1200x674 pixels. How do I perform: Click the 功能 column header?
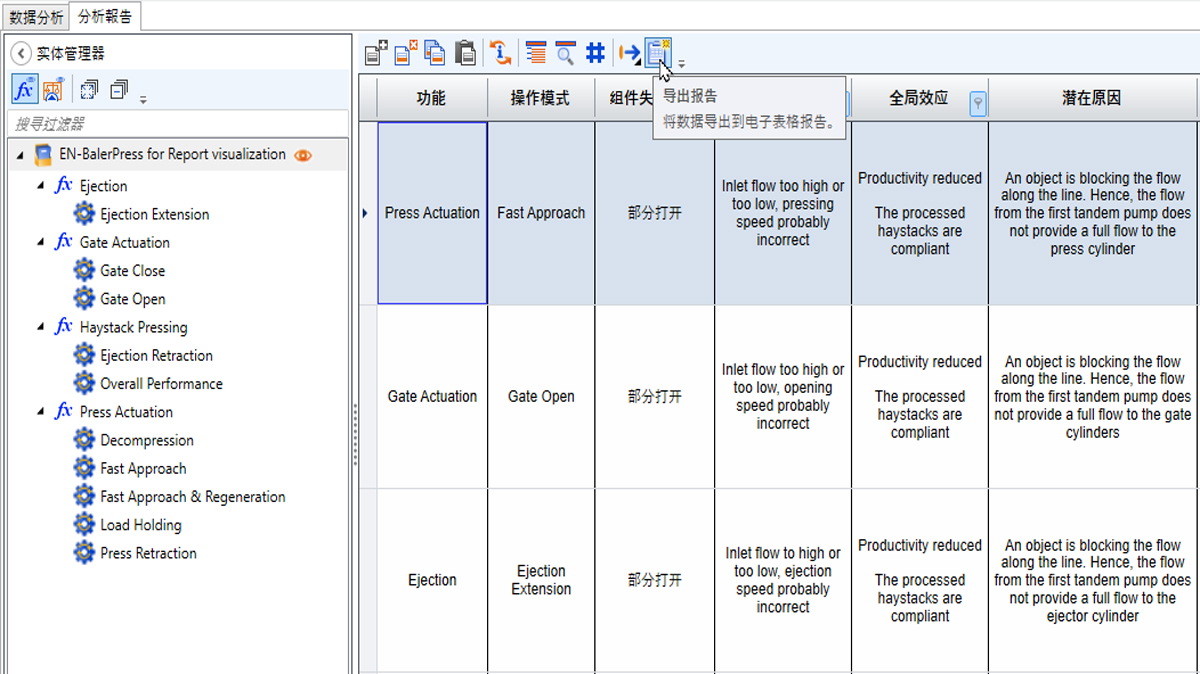click(x=432, y=99)
